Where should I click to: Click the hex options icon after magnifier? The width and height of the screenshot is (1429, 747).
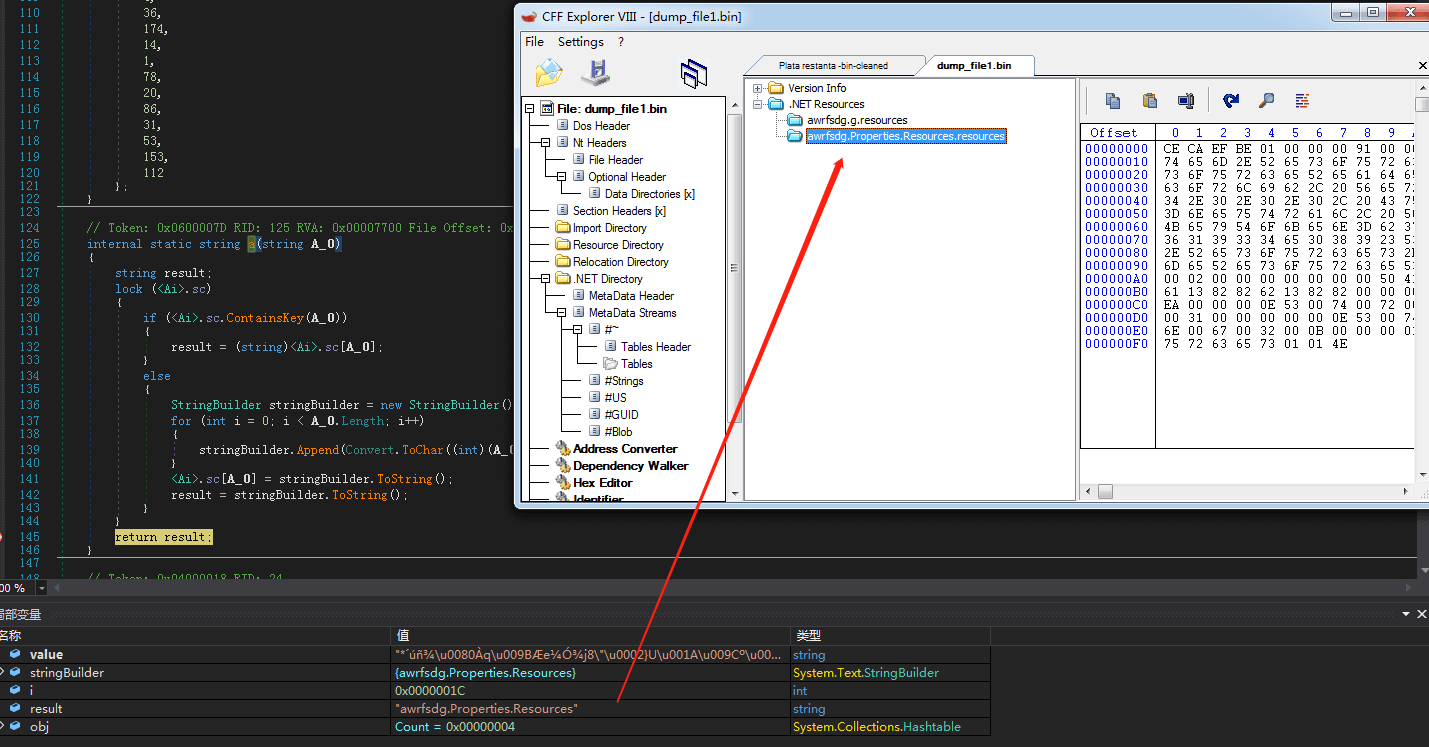[1302, 100]
